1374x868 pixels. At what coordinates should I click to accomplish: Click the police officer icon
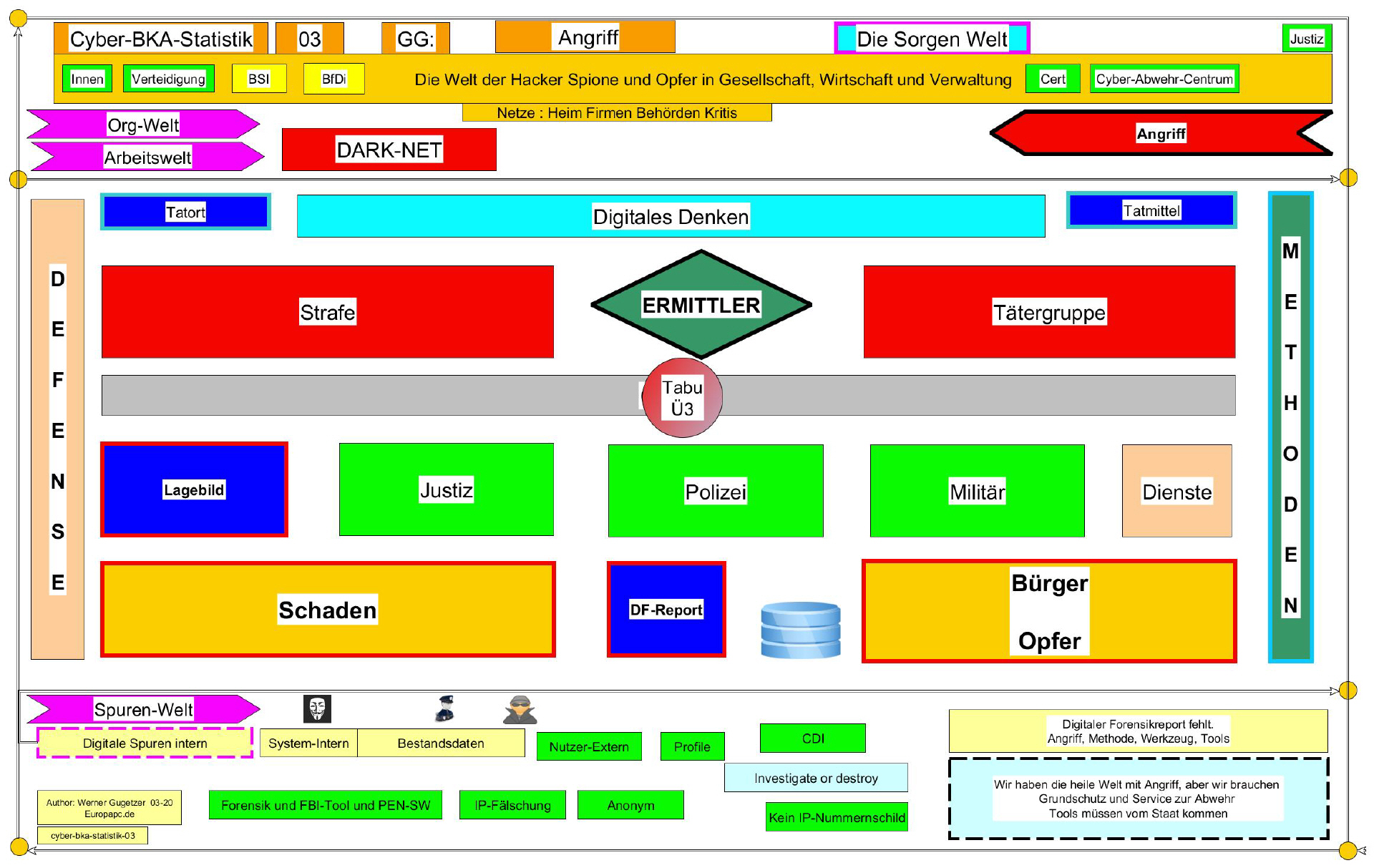[x=445, y=708]
